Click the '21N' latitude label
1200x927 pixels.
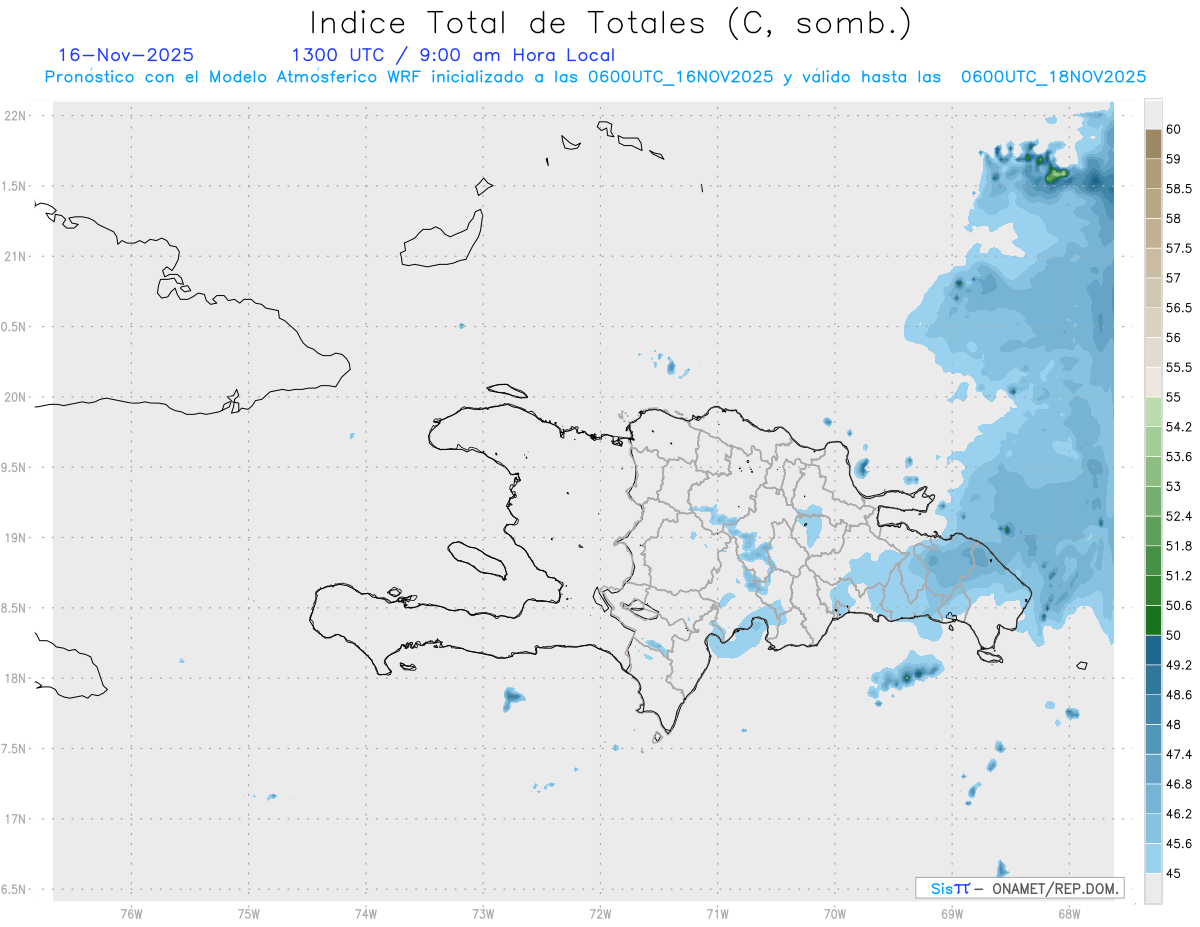tap(15, 257)
